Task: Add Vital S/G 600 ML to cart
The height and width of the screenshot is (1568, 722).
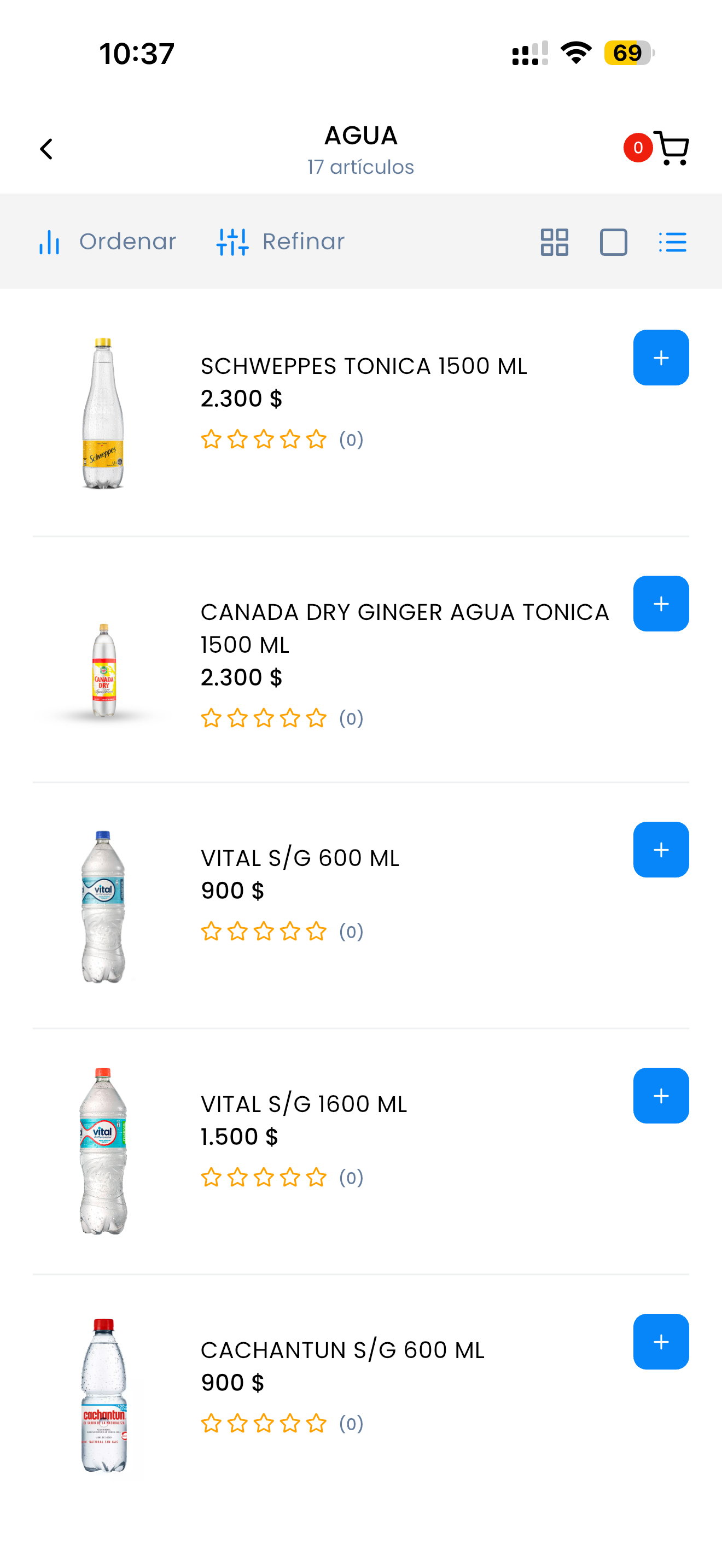Action: point(661,850)
